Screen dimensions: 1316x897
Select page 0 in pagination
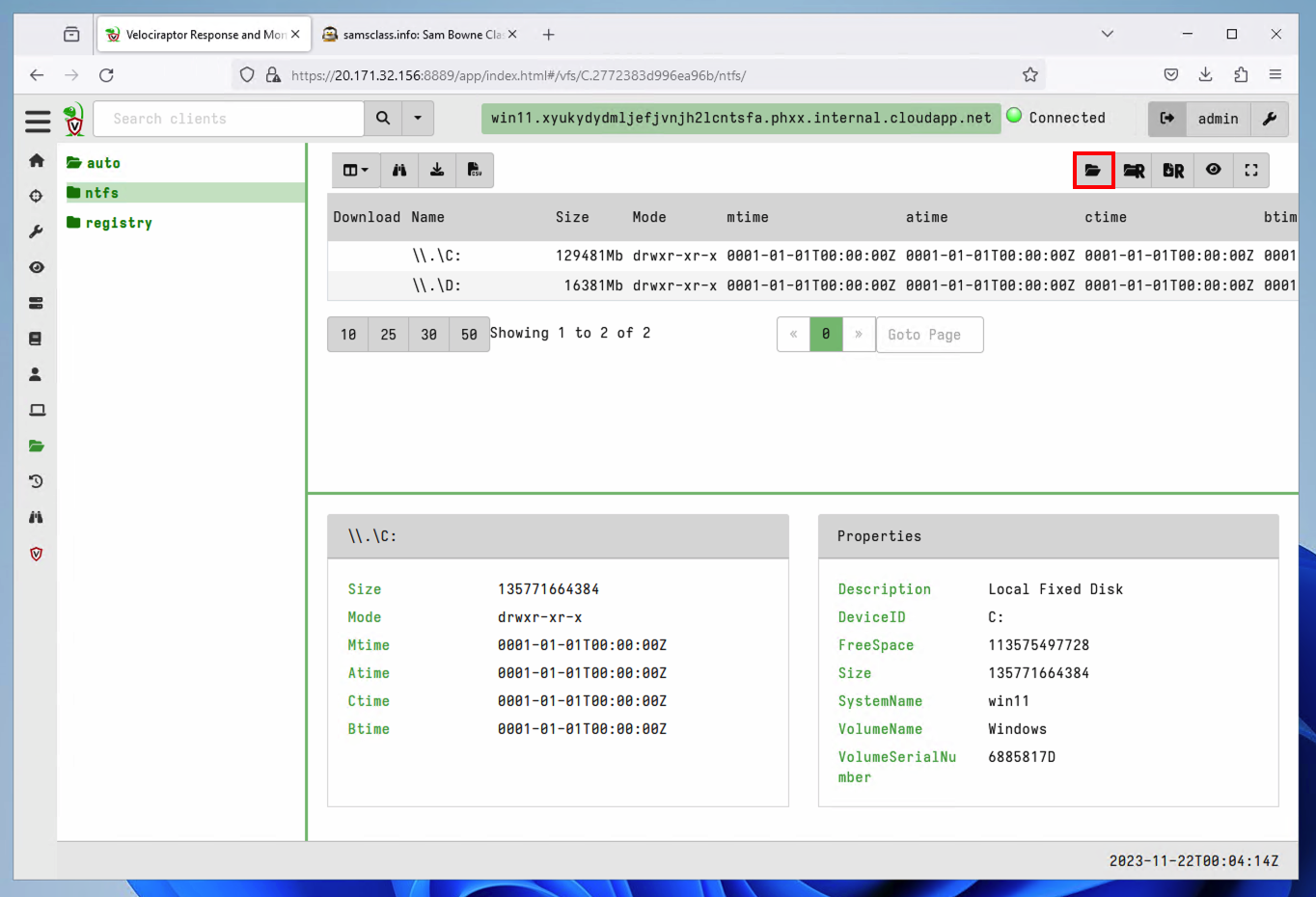(826, 335)
